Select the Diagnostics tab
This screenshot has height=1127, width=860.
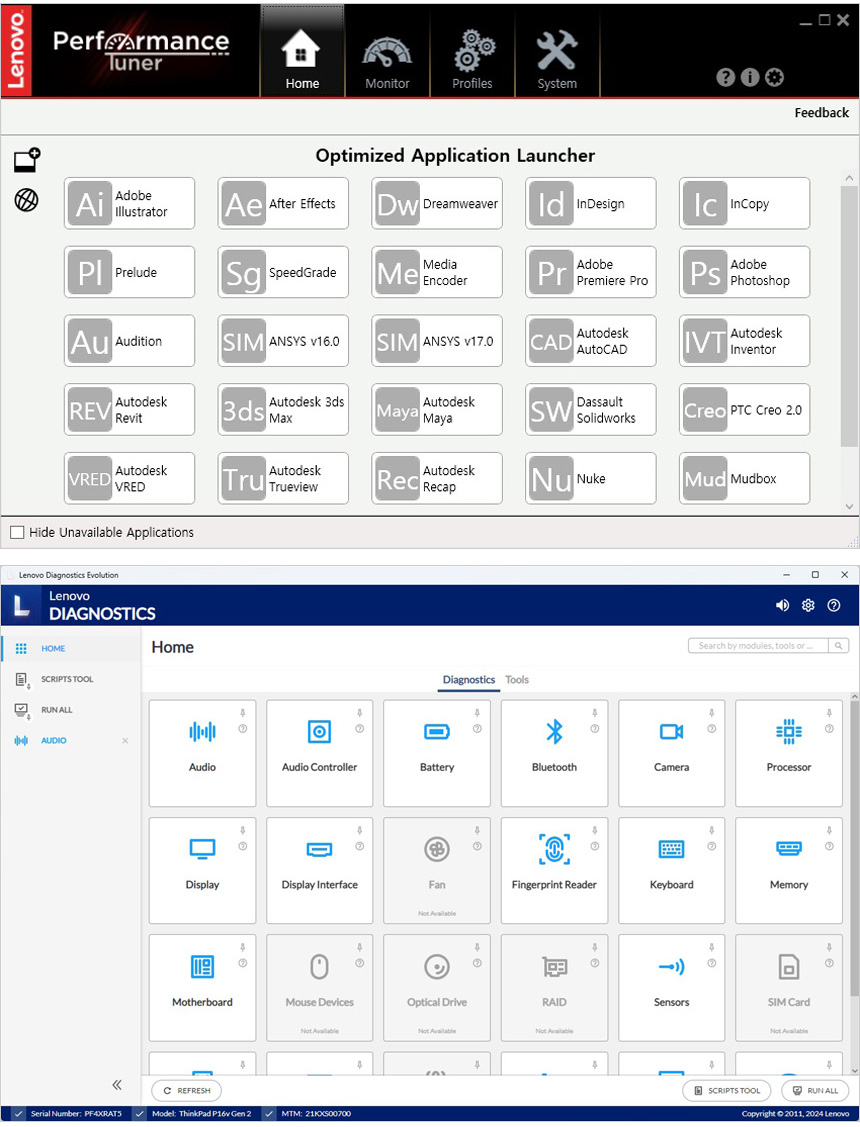tap(468, 680)
